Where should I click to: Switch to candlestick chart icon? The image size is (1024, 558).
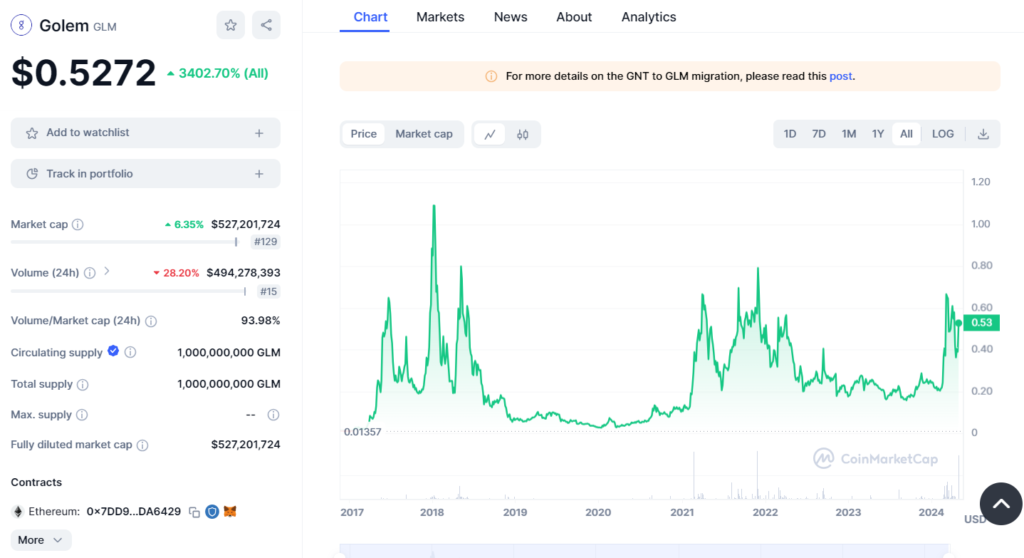pyautogui.click(x=522, y=134)
